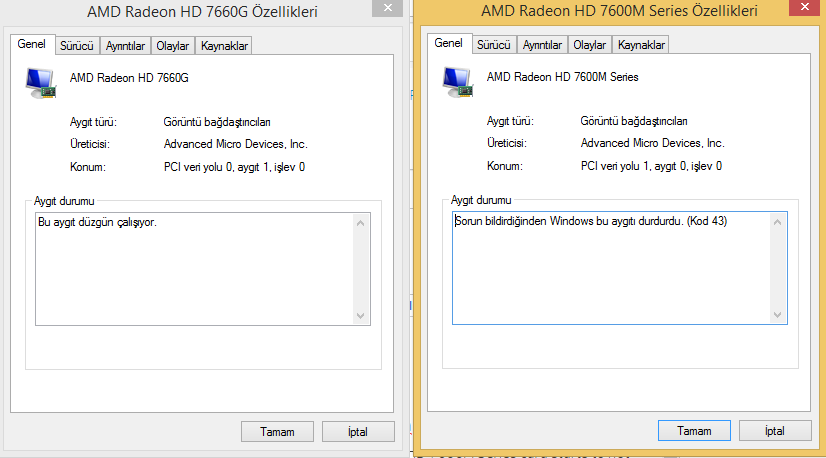Select Kaynaklar tab in HD 7600M Series window

[641, 45]
